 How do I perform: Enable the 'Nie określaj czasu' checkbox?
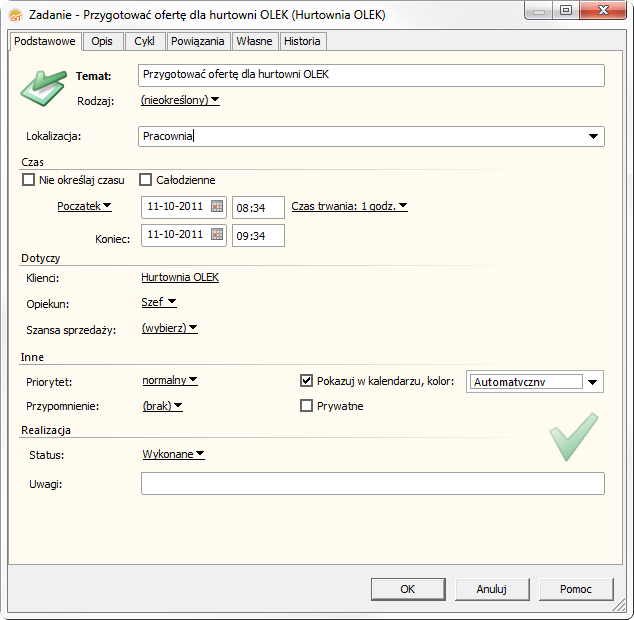pos(28,180)
